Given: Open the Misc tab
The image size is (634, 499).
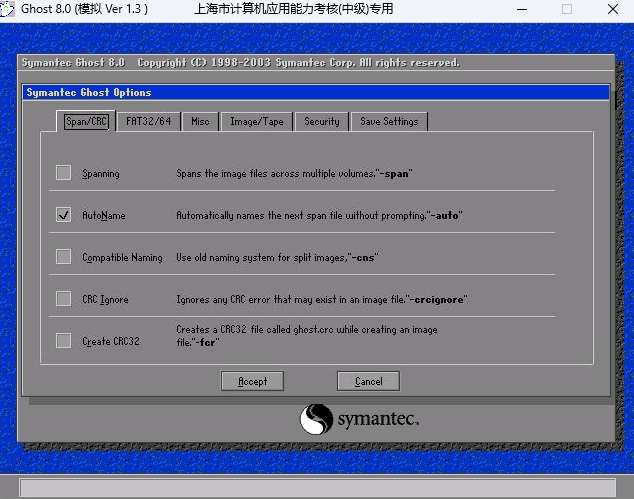Looking at the screenshot, I should pos(200,121).
